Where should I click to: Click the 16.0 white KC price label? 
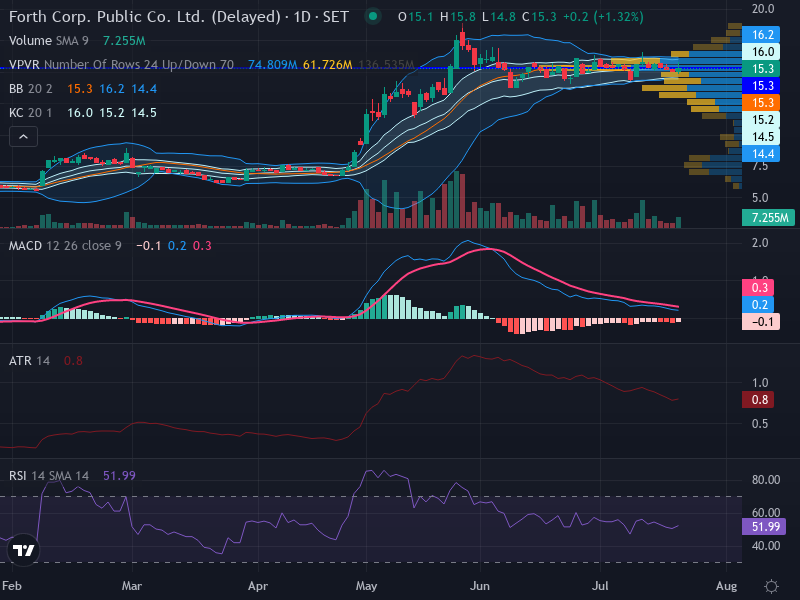pyautogui.click(x=761, y=52)
